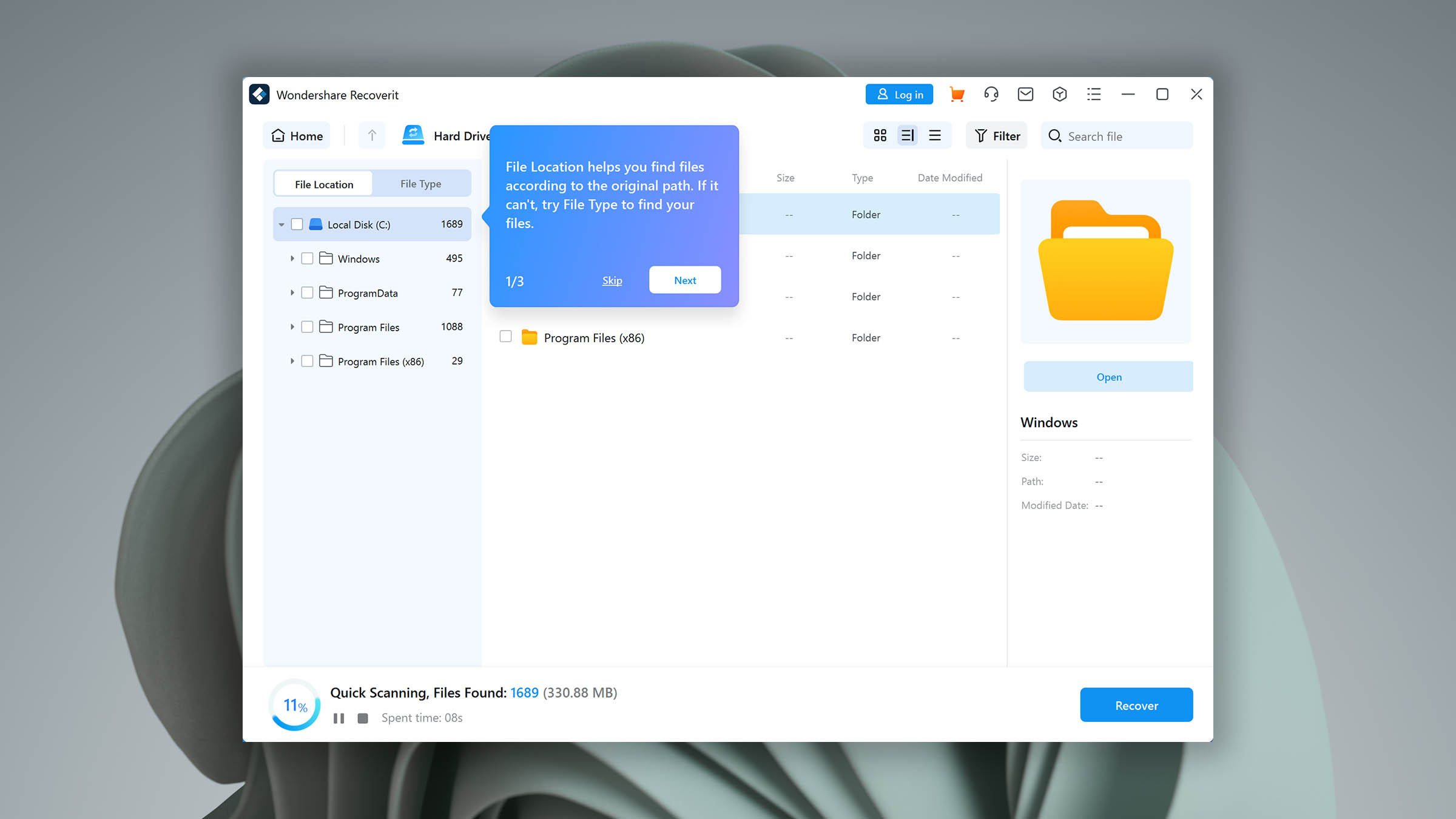Click Next in the tutorial tooltip
Image resolution: width=1456 pixels, height=819 pixels.
(685, 280)
